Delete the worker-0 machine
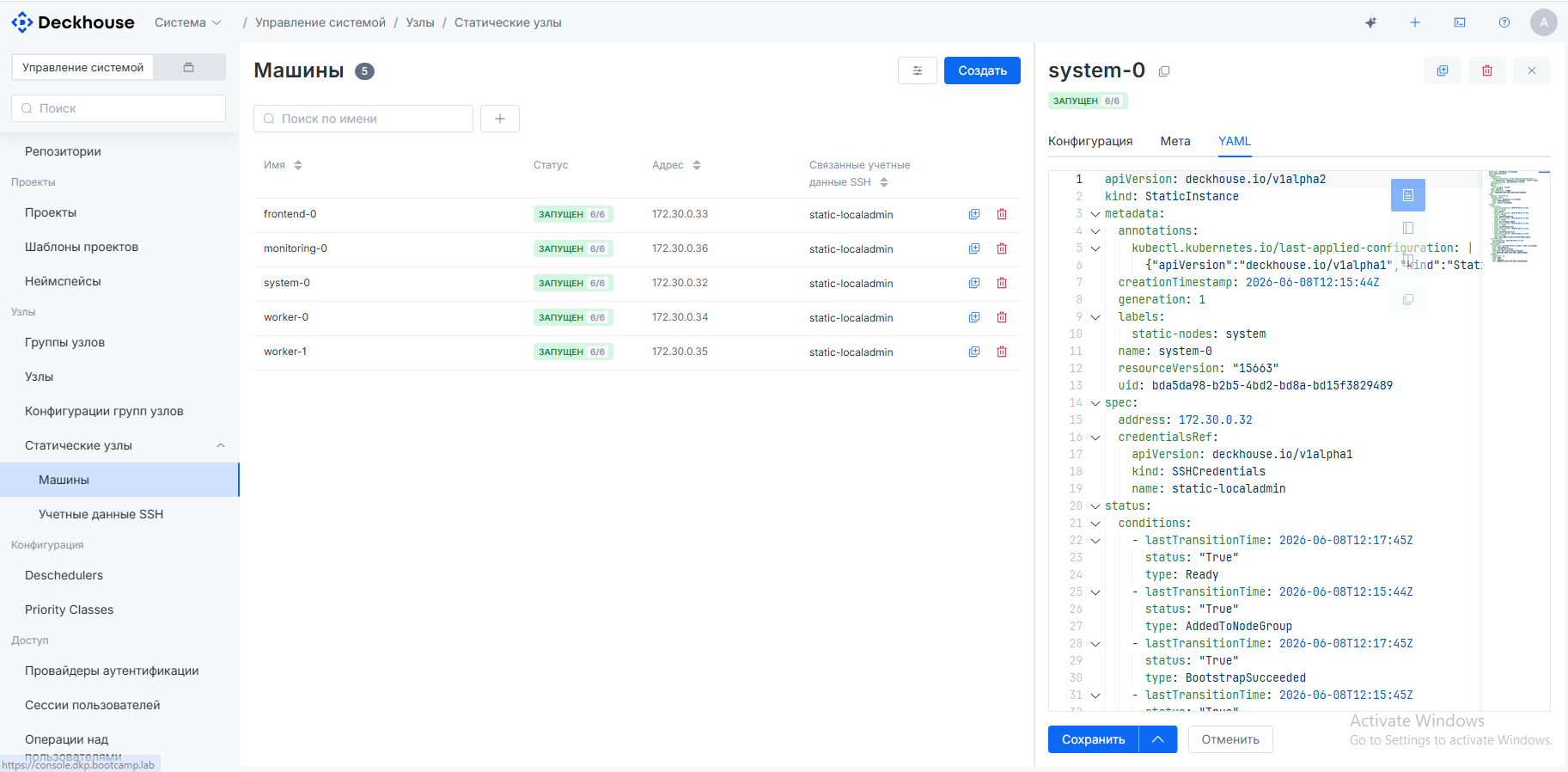 (x=1002, y=317)
